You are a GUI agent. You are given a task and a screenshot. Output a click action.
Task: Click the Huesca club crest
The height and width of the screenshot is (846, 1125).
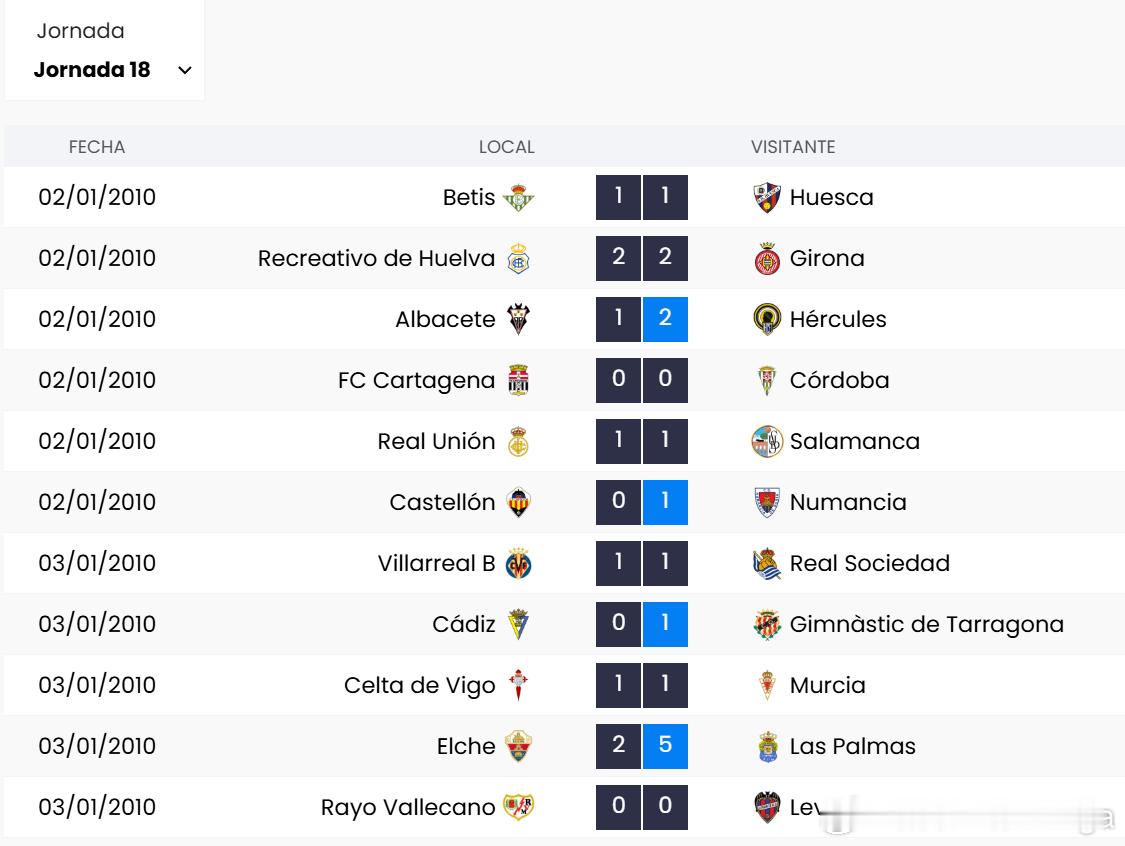[x=766, y=198]
